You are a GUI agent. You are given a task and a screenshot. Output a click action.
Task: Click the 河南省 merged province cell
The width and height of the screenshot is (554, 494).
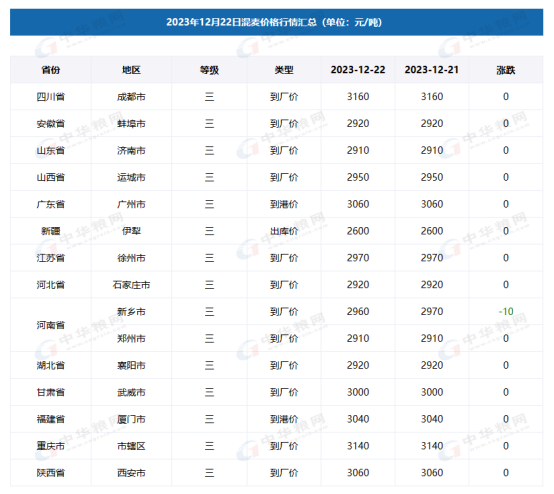pos(51,325)
